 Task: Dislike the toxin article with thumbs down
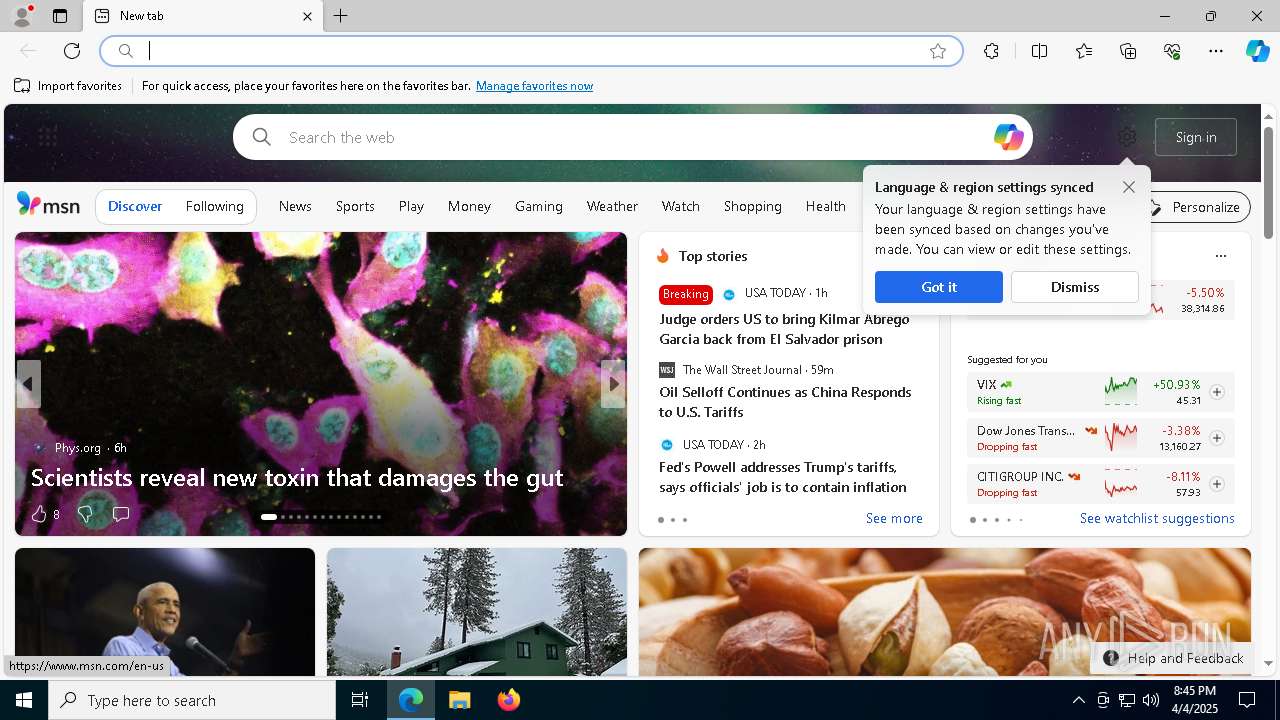point(85,514)
